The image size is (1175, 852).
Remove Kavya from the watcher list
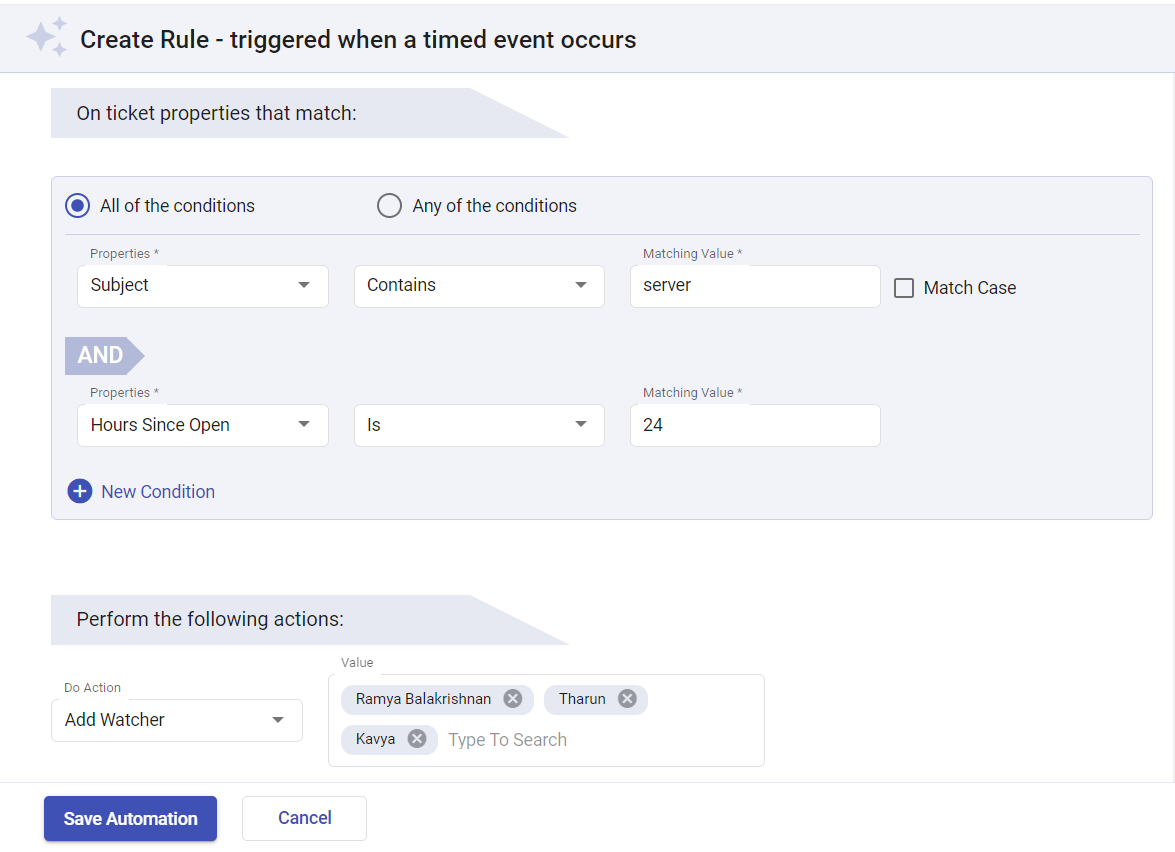[x=416, y=739]
